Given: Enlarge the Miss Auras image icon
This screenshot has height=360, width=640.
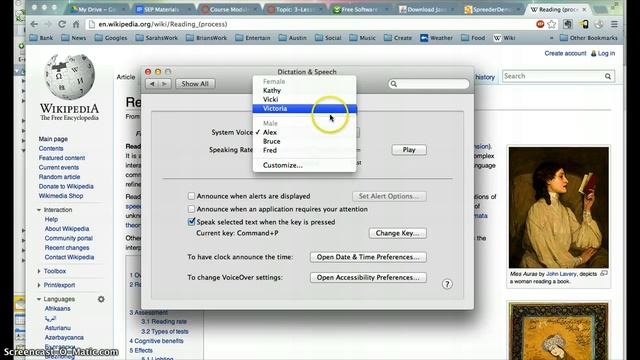Looking at the screenshot, I should point(604,273).
